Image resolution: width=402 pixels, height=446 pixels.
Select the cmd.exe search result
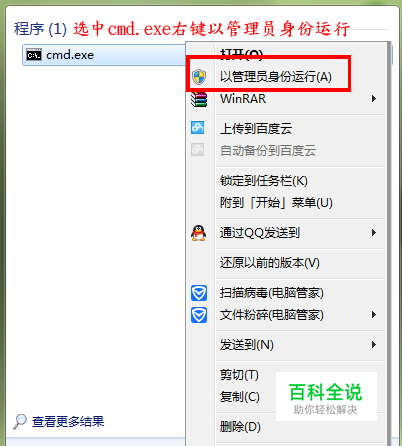pos(104,55)
